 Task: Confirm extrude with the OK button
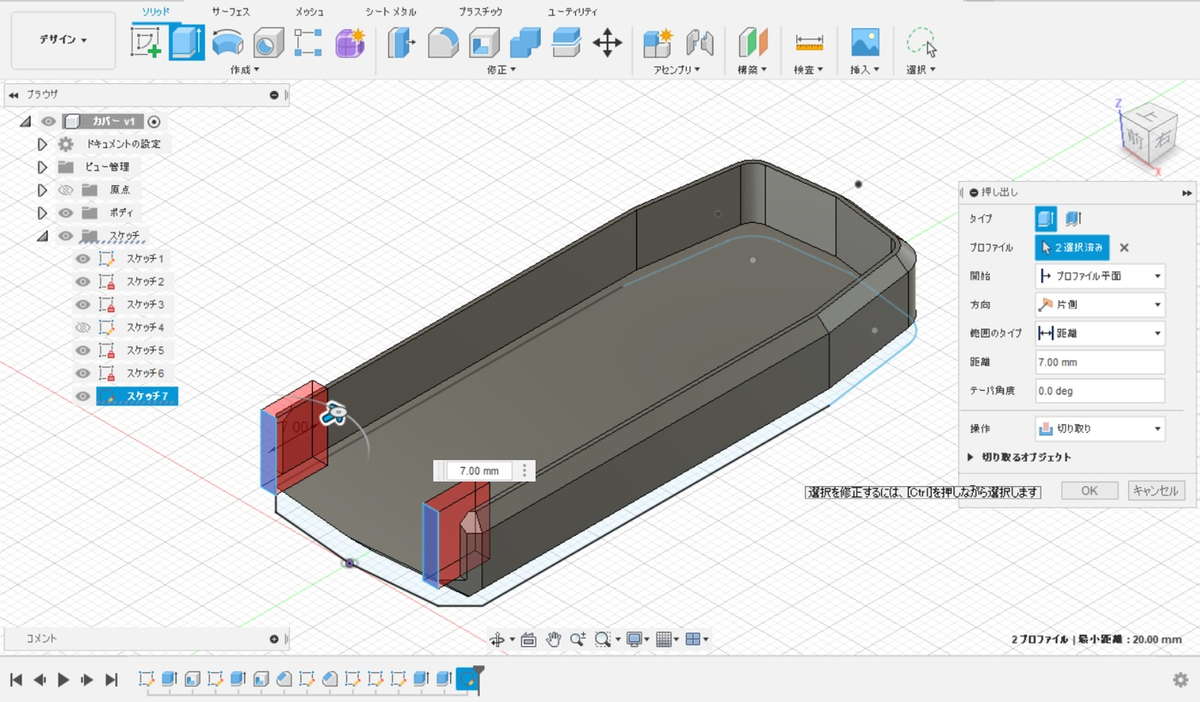pyautogui.click(x=1089, y=491)
